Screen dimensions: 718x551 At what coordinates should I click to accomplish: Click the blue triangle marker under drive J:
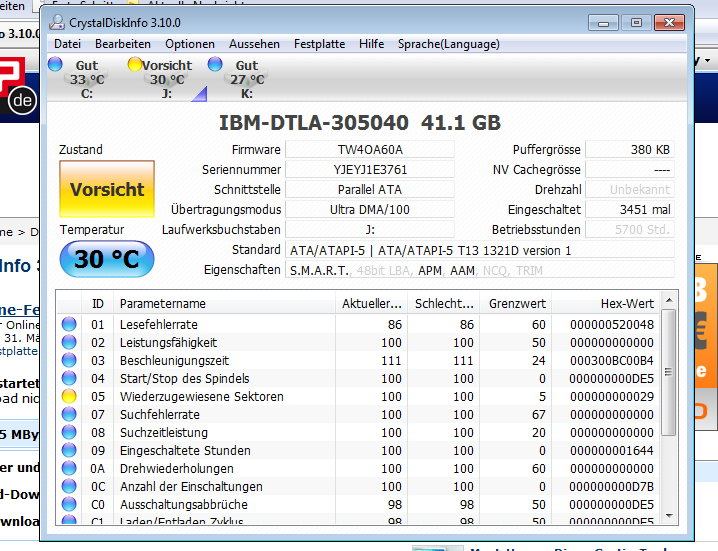200,94
